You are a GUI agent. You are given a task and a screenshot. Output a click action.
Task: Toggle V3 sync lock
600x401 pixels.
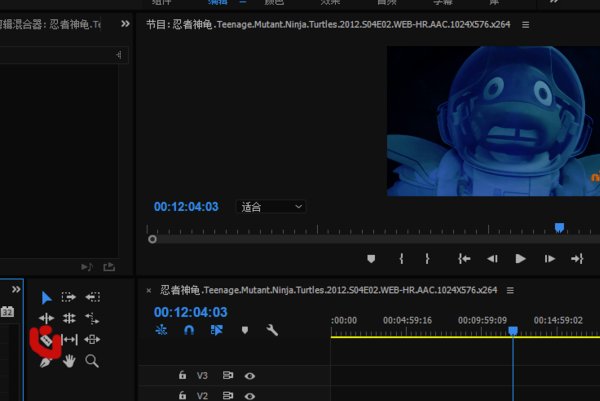click(x=228, y=375)
